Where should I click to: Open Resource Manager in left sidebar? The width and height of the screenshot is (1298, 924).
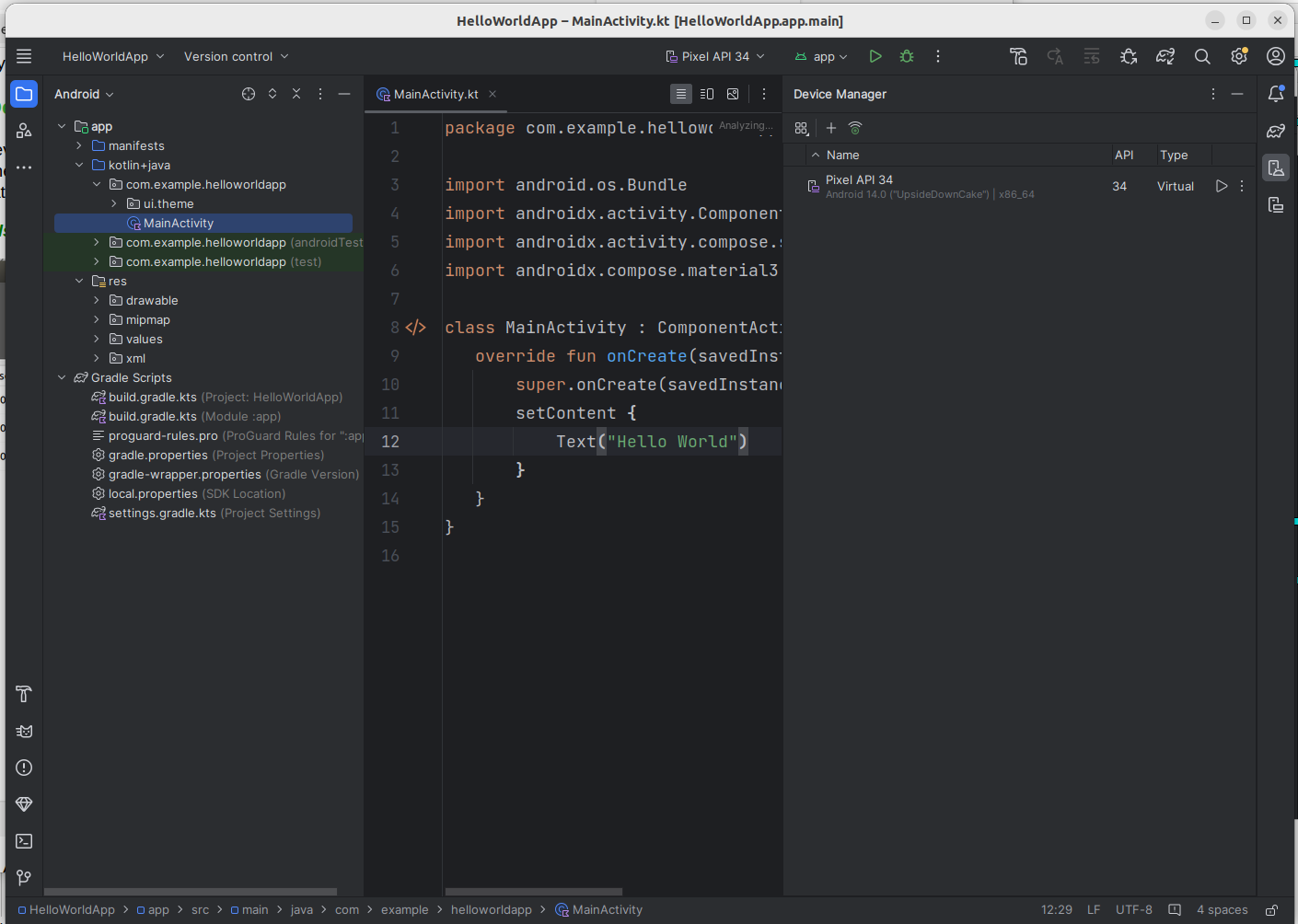[24, 131]
